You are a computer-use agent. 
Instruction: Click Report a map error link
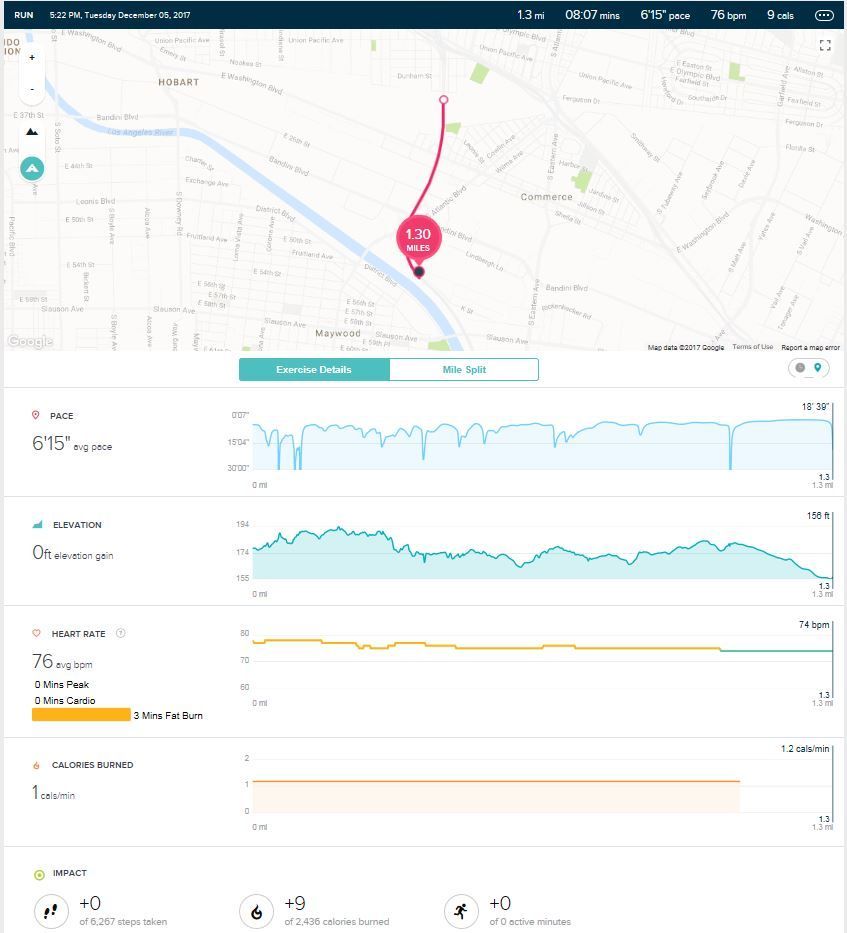click(810, 347)
